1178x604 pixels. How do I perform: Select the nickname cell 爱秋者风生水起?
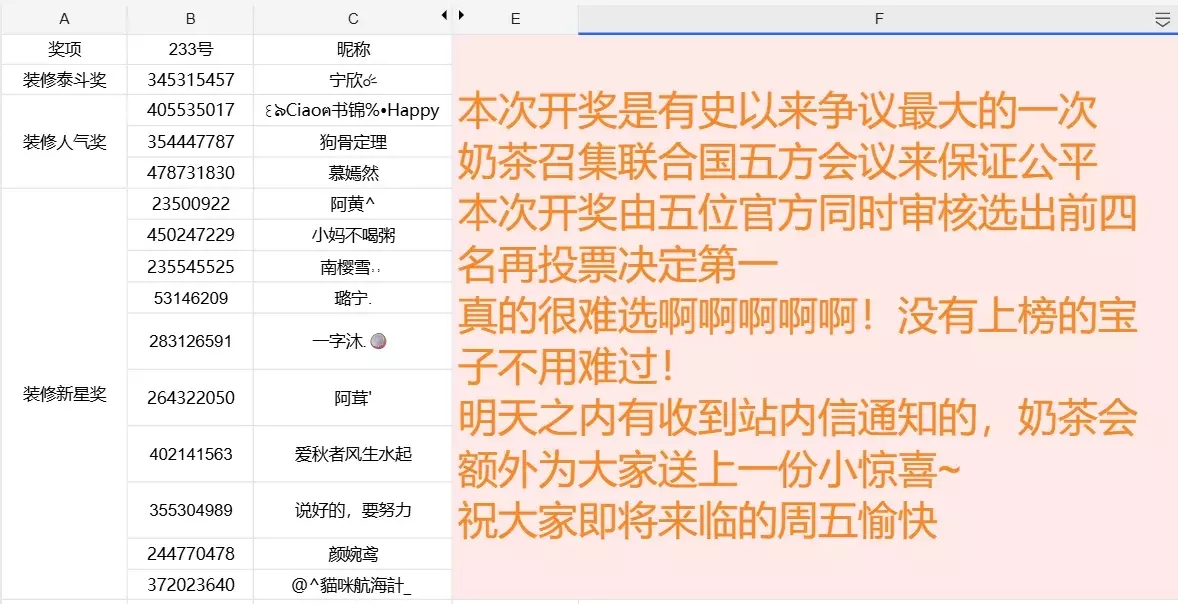pyautogui.click(x=353, y=454)
